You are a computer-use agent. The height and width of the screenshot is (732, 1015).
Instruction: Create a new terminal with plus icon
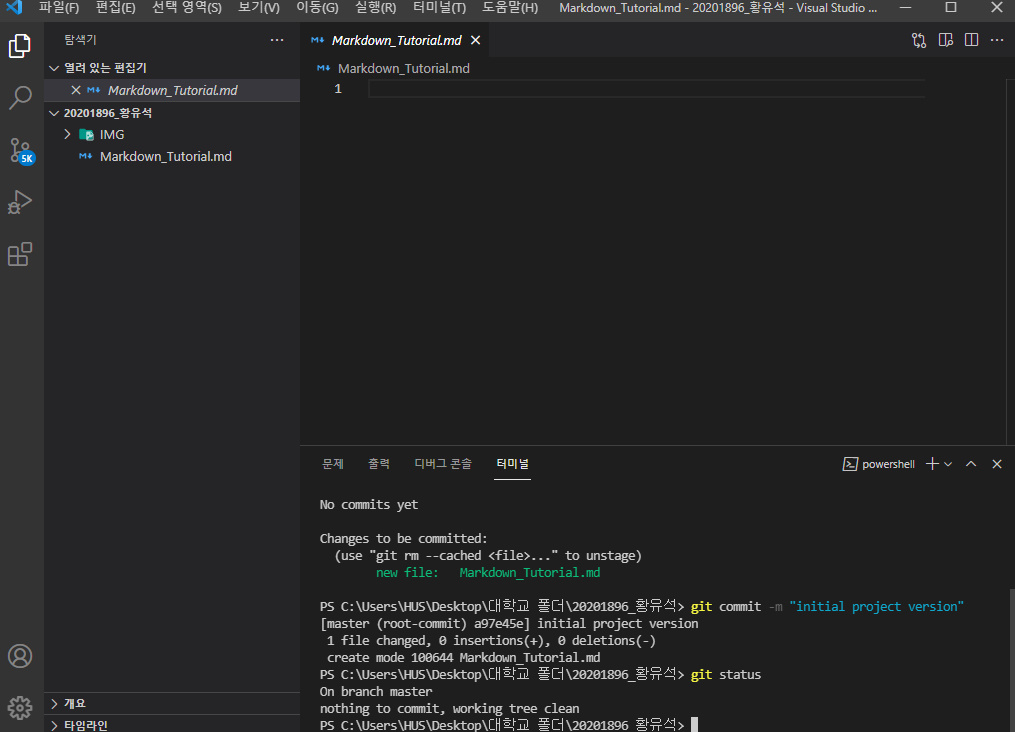click(x=932, y=464)
